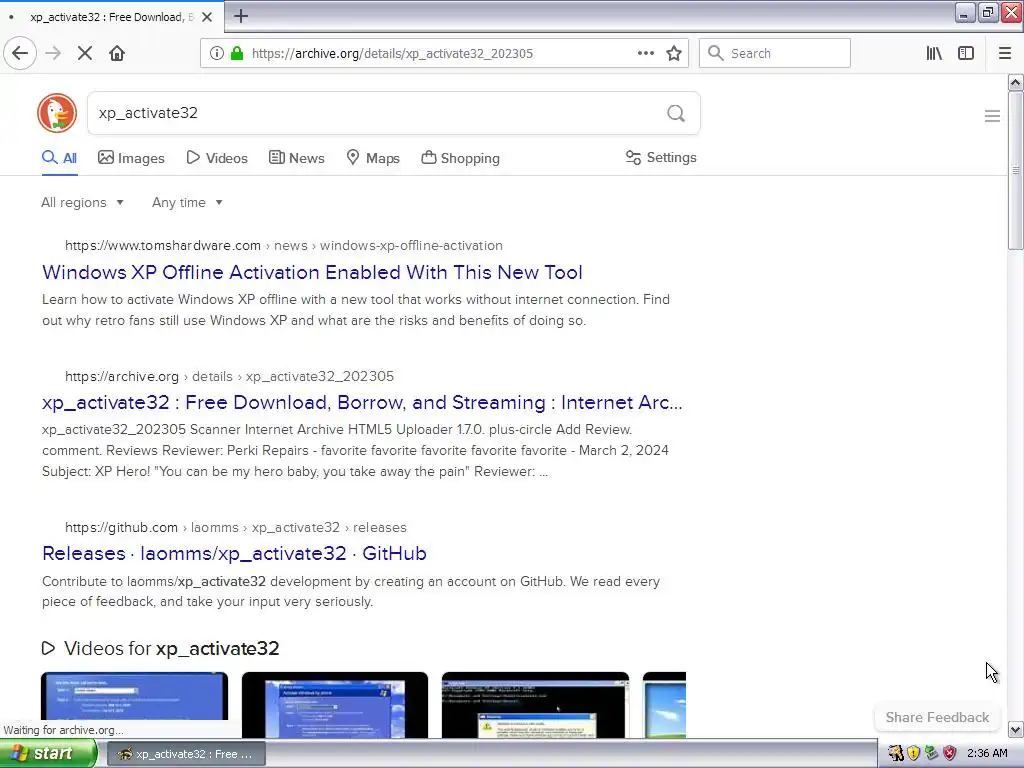This screenshot has height=768, width=1024.
Task: Click the green secure connection padlock
Action: point(236,53)
